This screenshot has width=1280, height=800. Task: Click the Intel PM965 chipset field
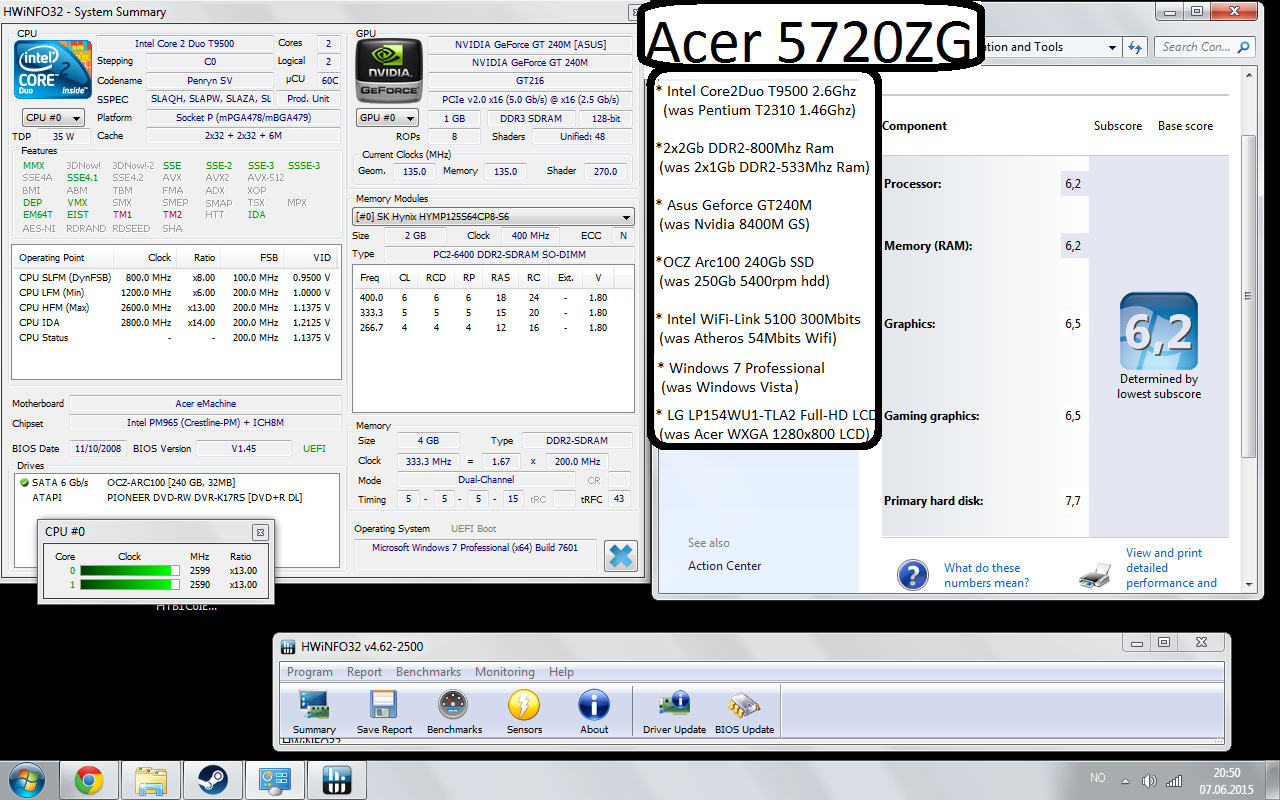tap(206, 423)
